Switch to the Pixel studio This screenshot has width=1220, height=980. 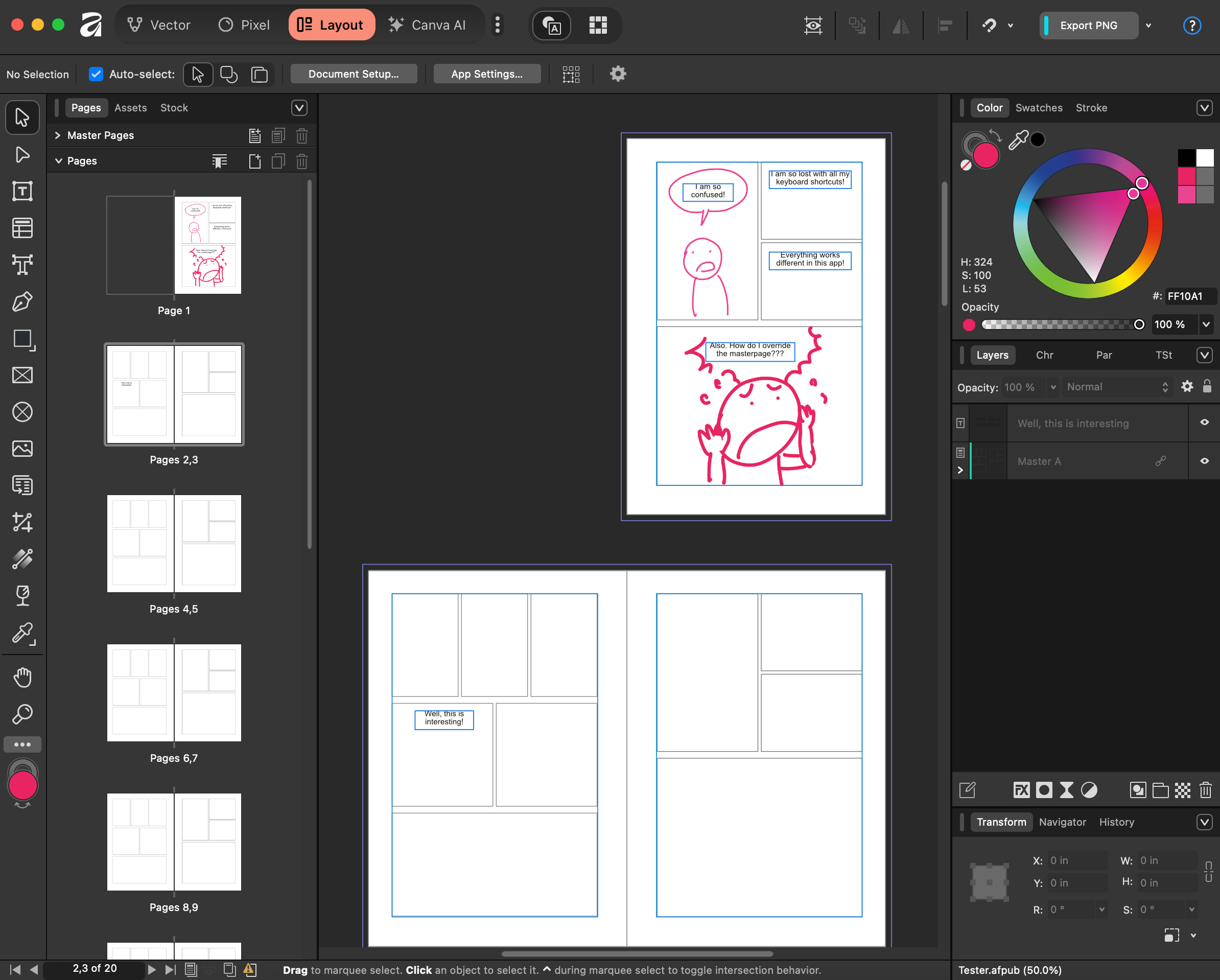[244, 25]
